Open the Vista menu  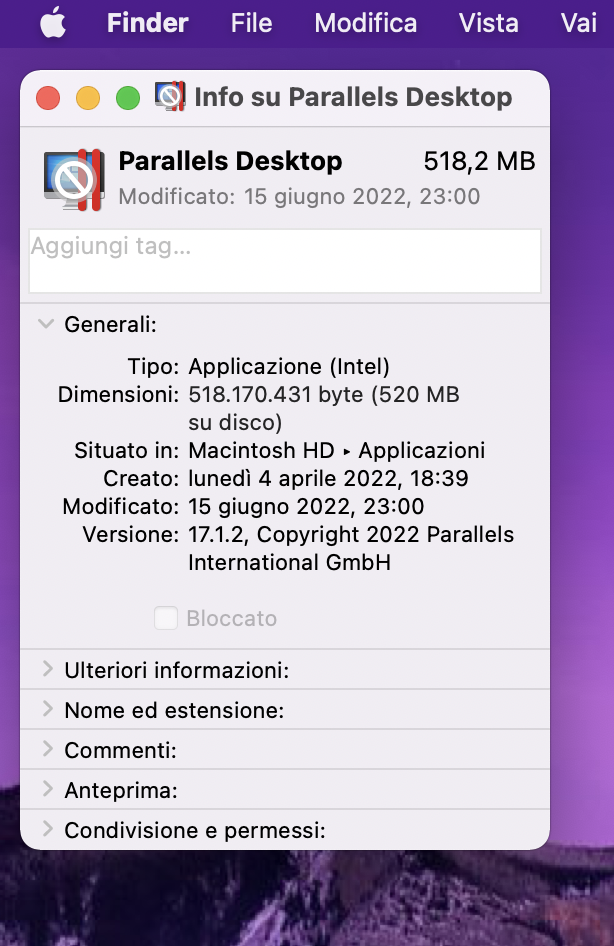pyautogui.click(x=489, y=23)
